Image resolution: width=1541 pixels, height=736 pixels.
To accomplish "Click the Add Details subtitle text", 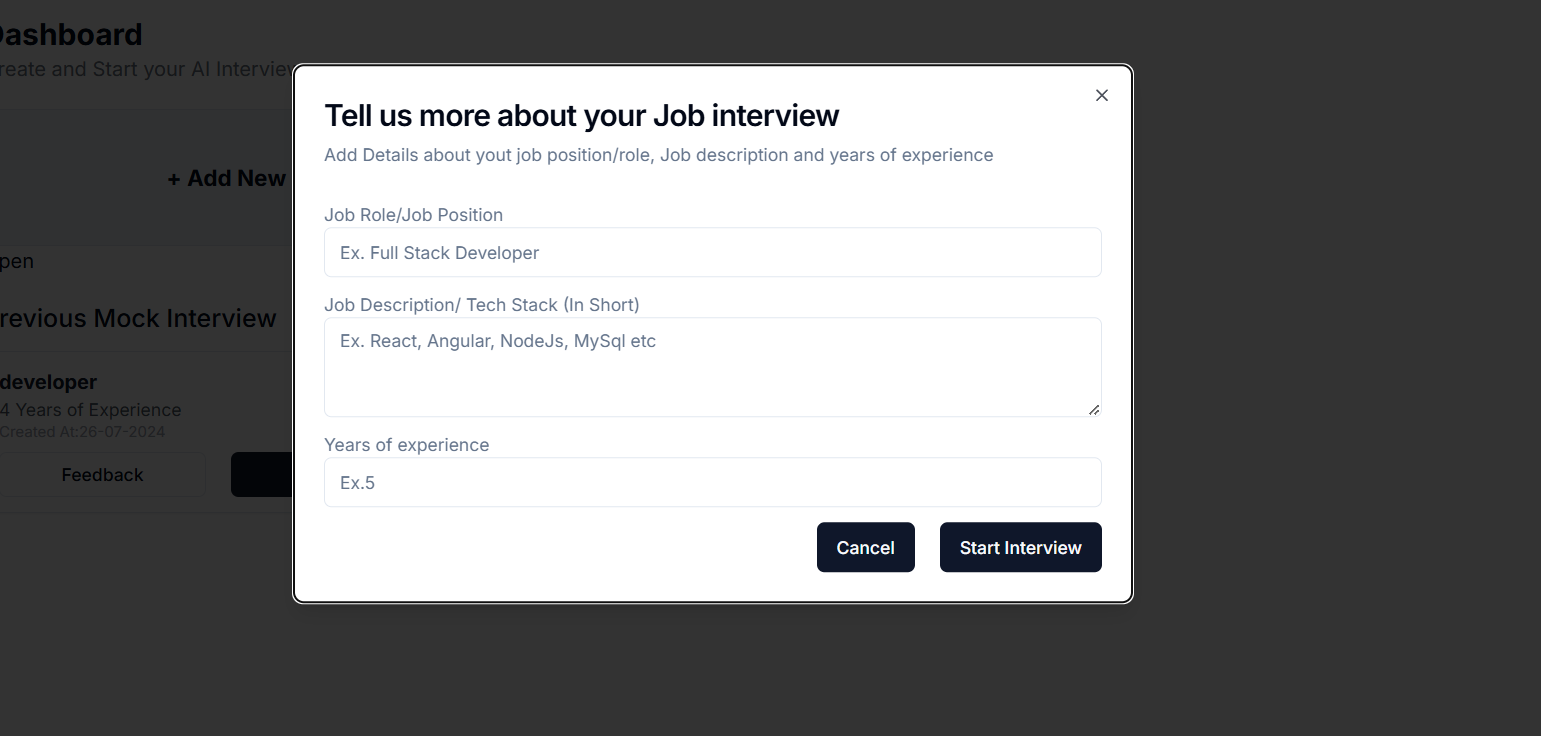I will 658,155.
